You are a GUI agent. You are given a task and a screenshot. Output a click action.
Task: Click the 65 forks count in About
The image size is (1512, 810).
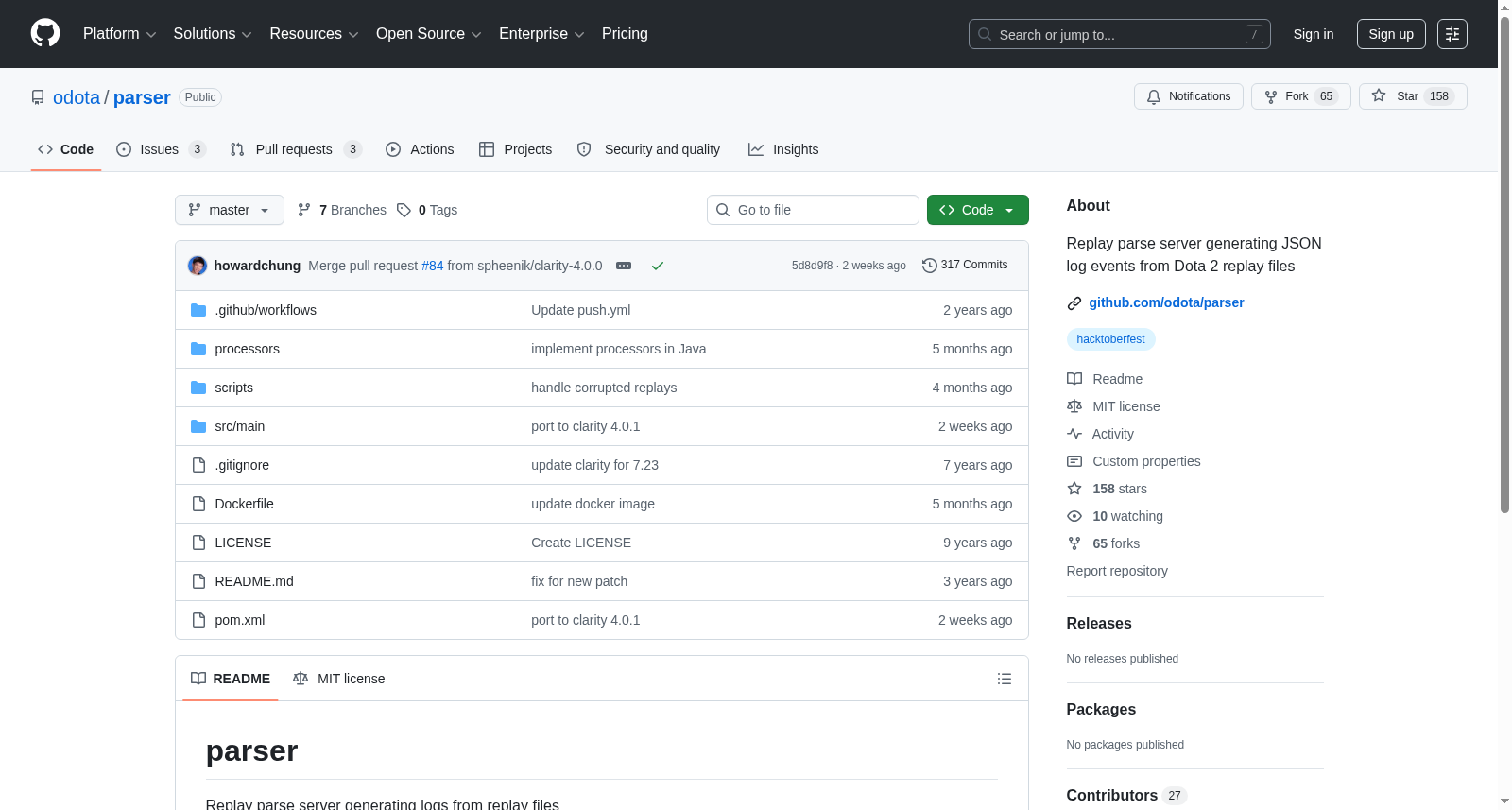point(1116,543)
